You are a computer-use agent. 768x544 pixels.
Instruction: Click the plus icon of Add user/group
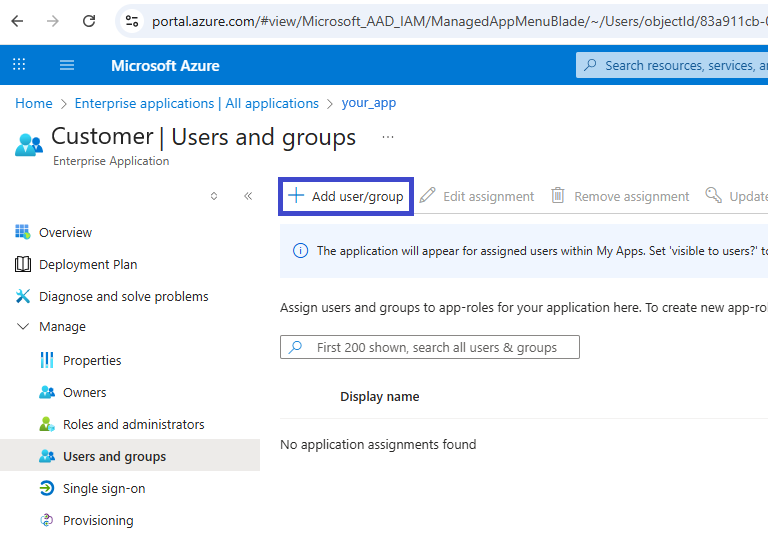[x=295, y=195]
